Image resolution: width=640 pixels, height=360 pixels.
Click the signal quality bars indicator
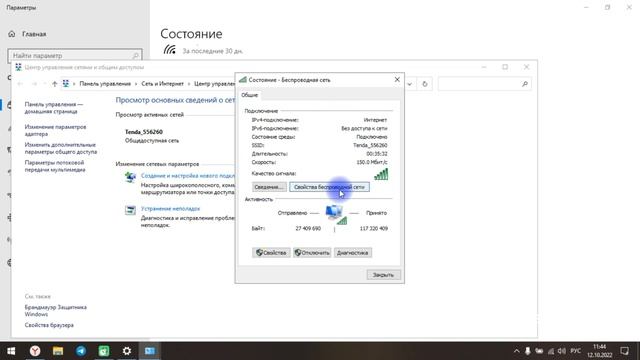[381, 174]
